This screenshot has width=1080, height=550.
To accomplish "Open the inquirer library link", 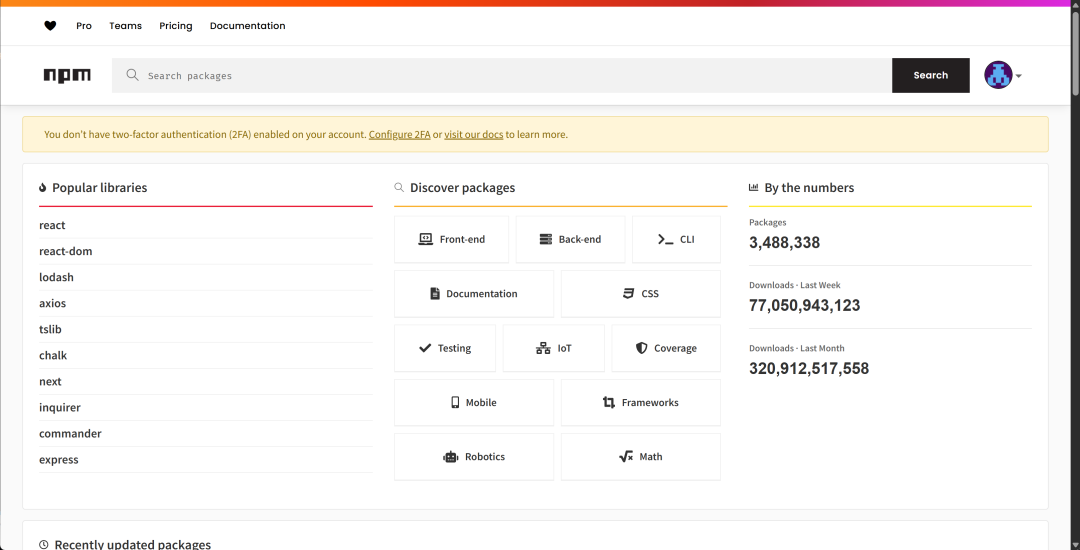I will point(60,408).
